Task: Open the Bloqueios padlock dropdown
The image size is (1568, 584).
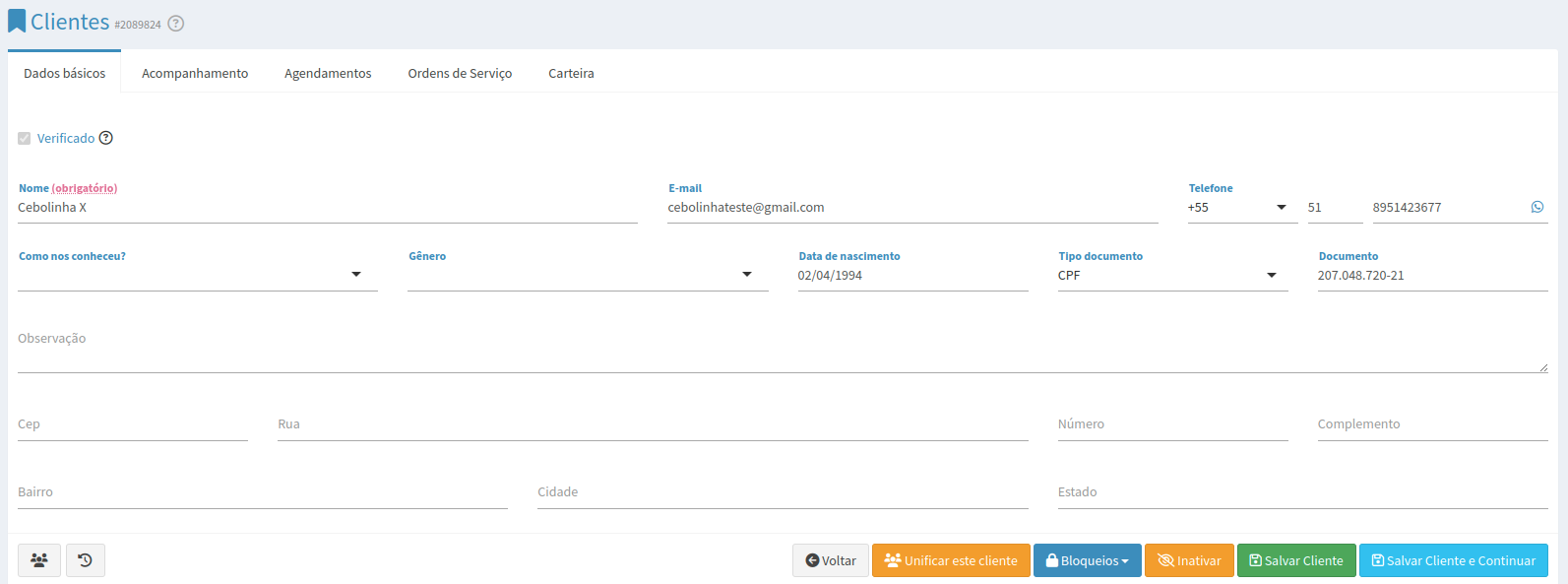Action: click(x=1088, y=560)
